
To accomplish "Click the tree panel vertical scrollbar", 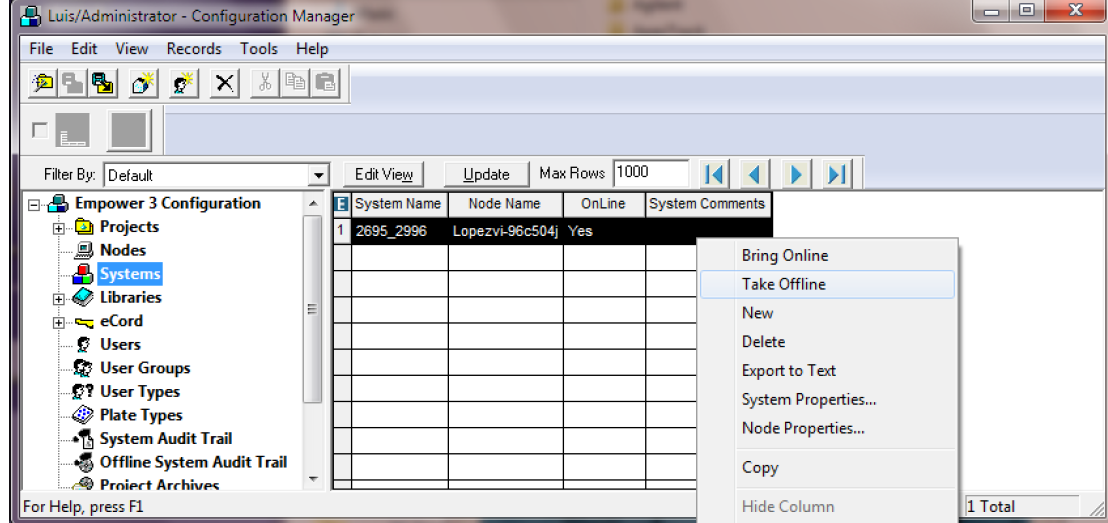I will point(313,310).
